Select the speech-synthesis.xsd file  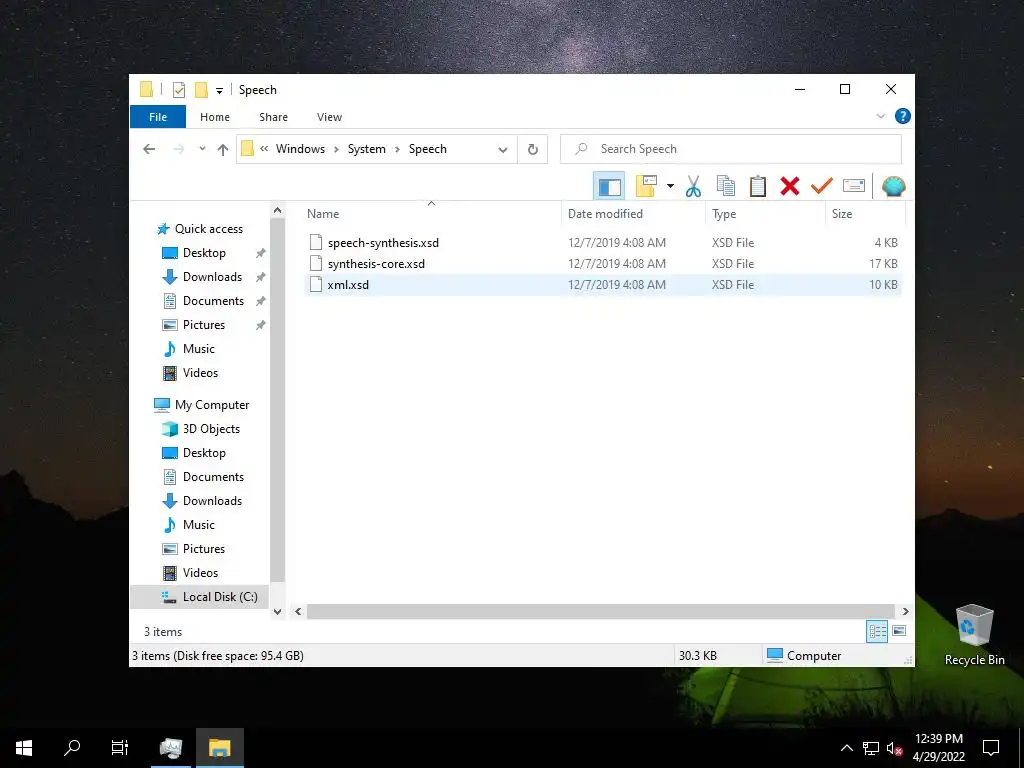pos(383,243)
